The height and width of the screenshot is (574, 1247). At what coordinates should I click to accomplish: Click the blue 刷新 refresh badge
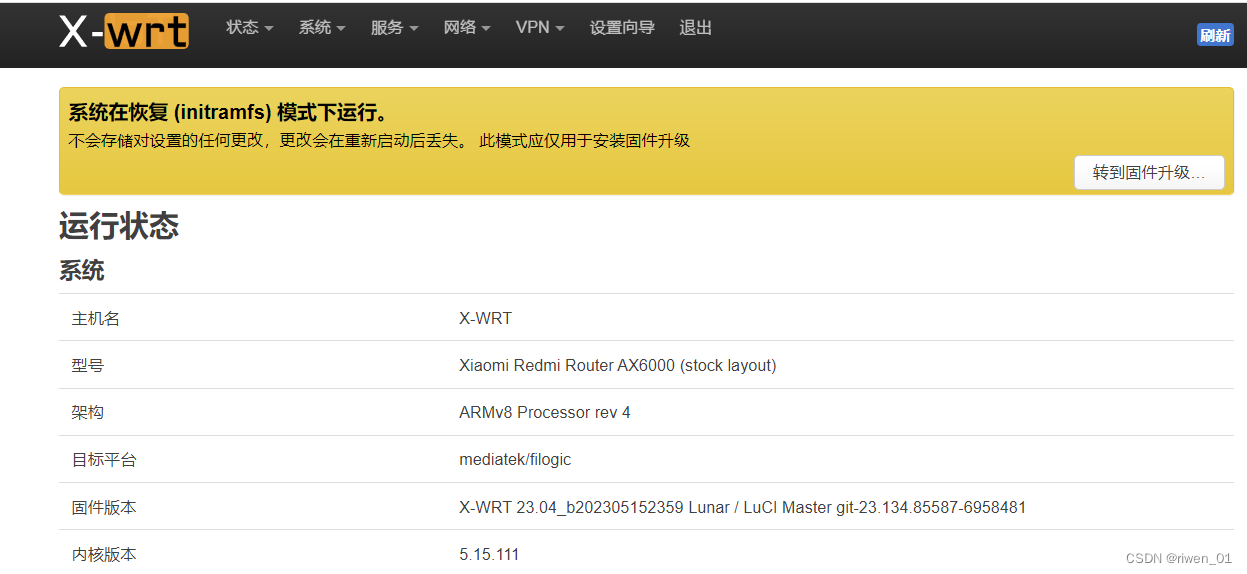click(1215, 35)
